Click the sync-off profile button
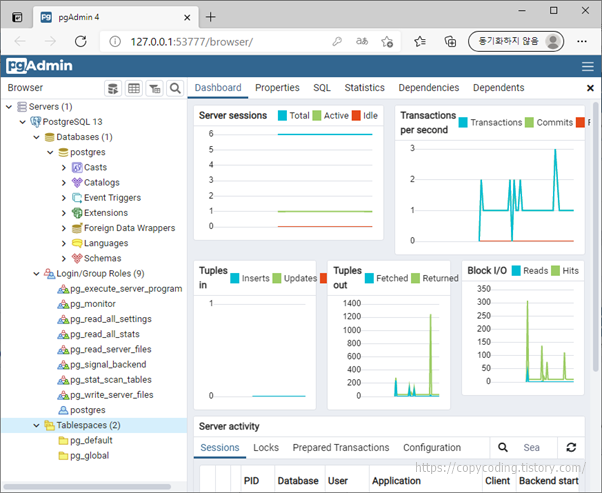The image size is (602, 493). 516,41
